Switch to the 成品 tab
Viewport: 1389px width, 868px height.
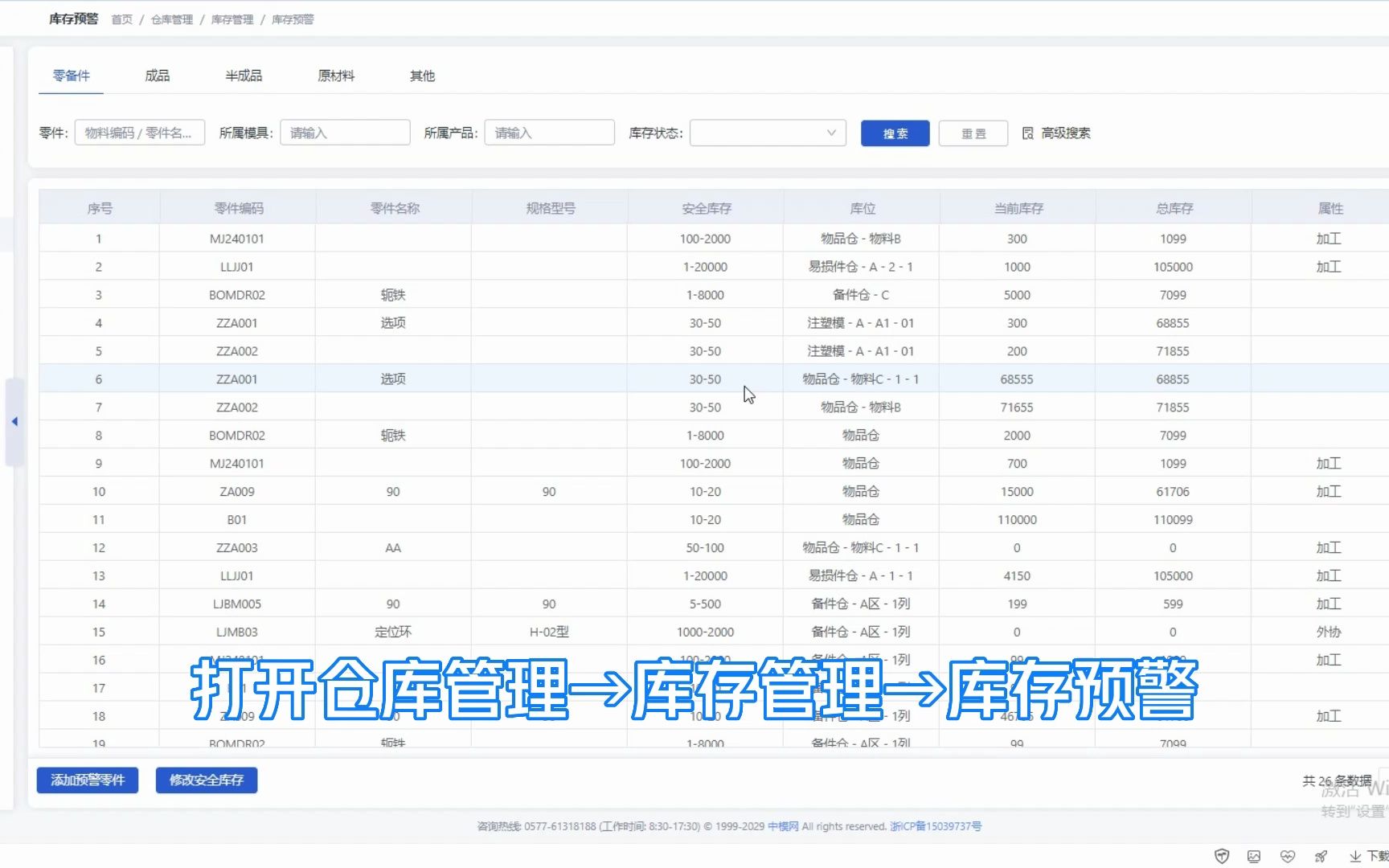(x=156, y=76)
